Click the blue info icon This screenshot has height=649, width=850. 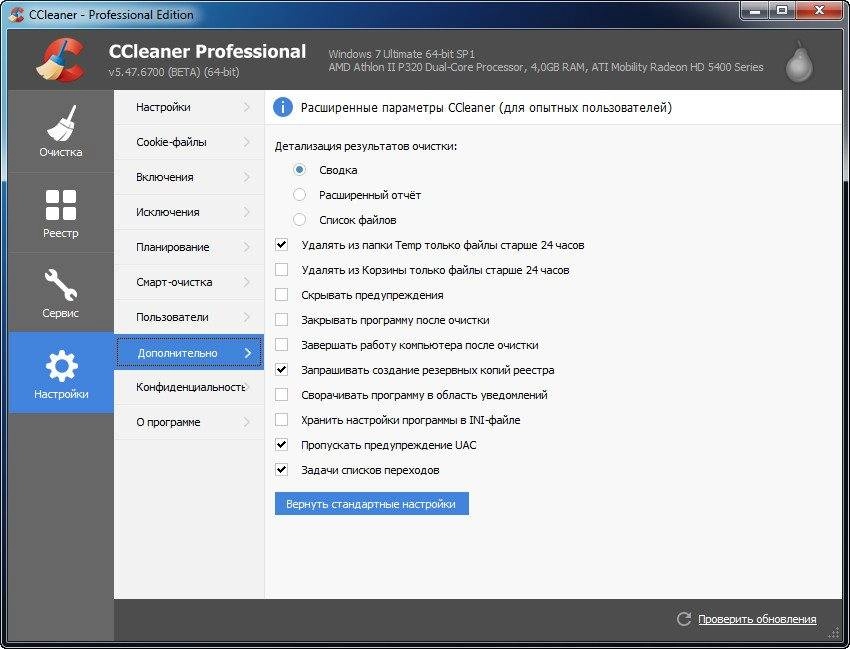pos(282,107)
